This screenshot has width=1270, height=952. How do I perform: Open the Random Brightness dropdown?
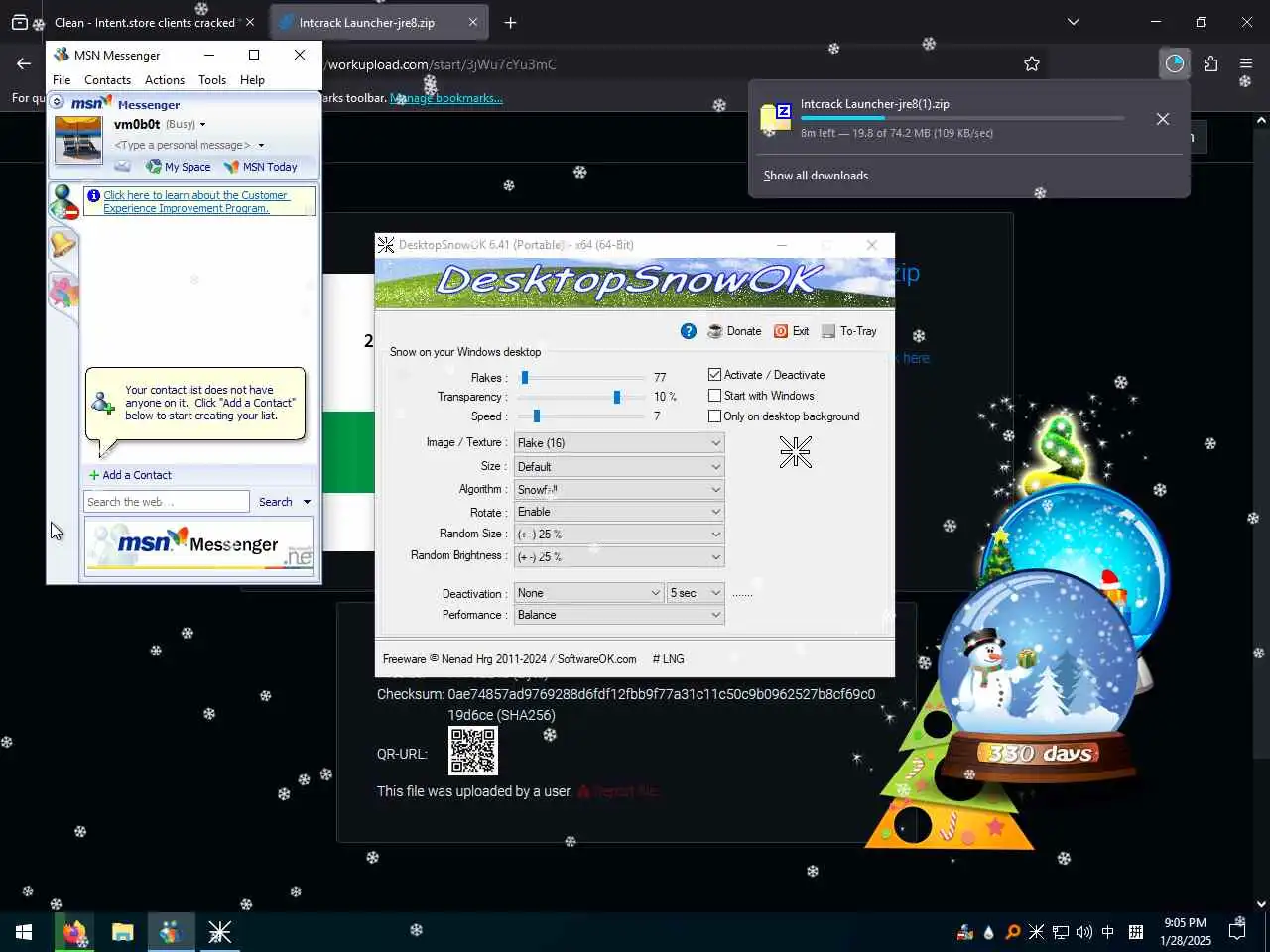(619, 557)
